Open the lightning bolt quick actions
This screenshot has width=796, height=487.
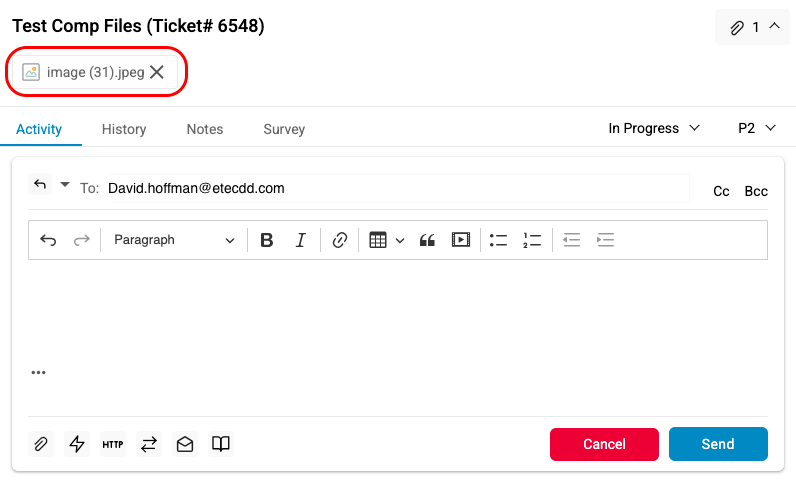click(76, 444)
